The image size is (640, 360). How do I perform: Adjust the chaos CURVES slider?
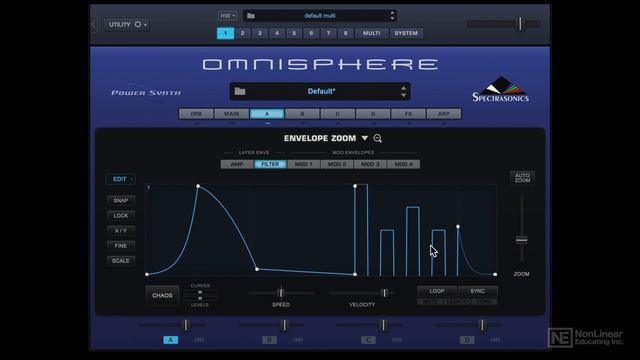coord(200,292)
